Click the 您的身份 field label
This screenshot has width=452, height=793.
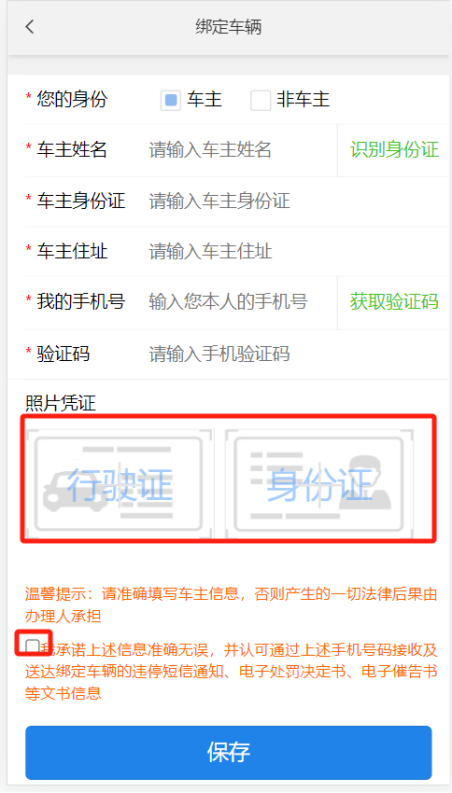(x=72, y=99)
